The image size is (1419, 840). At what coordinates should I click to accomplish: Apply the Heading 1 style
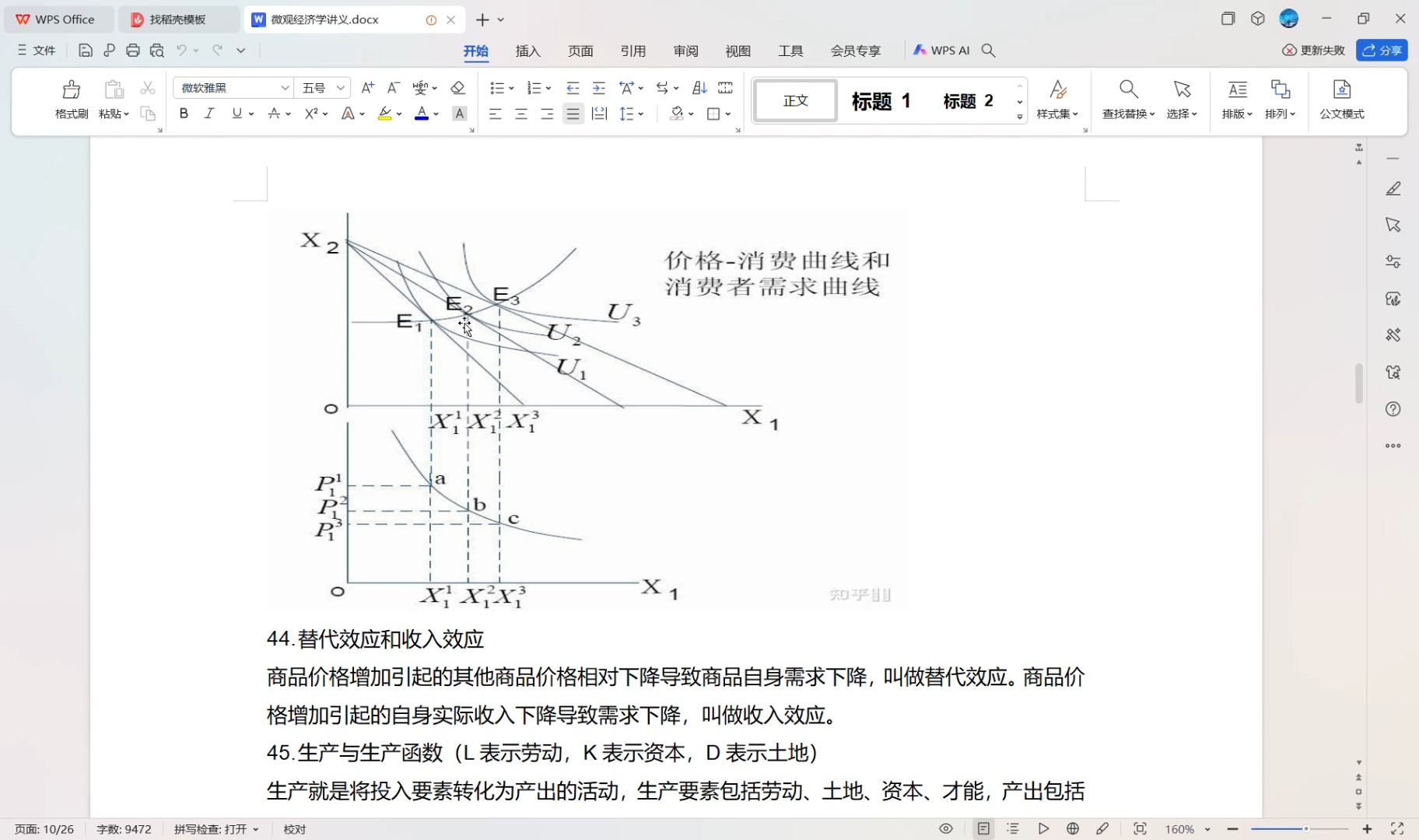(x=881, y=101)
